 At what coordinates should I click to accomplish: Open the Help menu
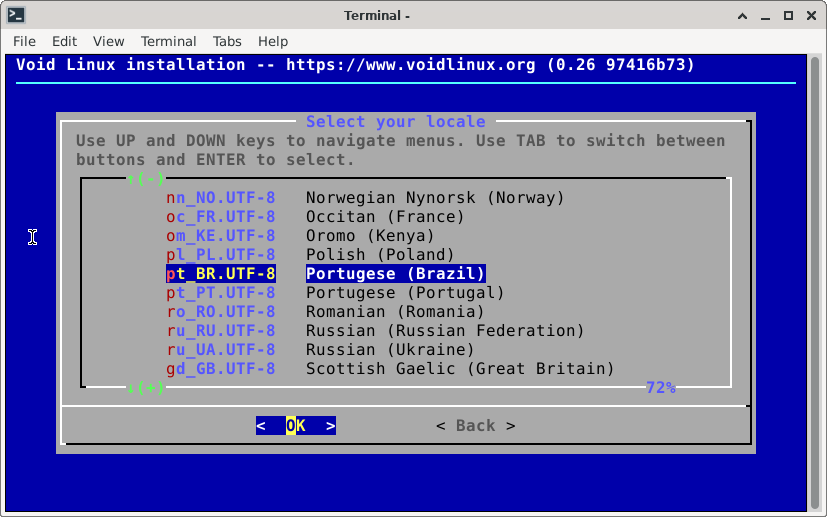point(273,41)
